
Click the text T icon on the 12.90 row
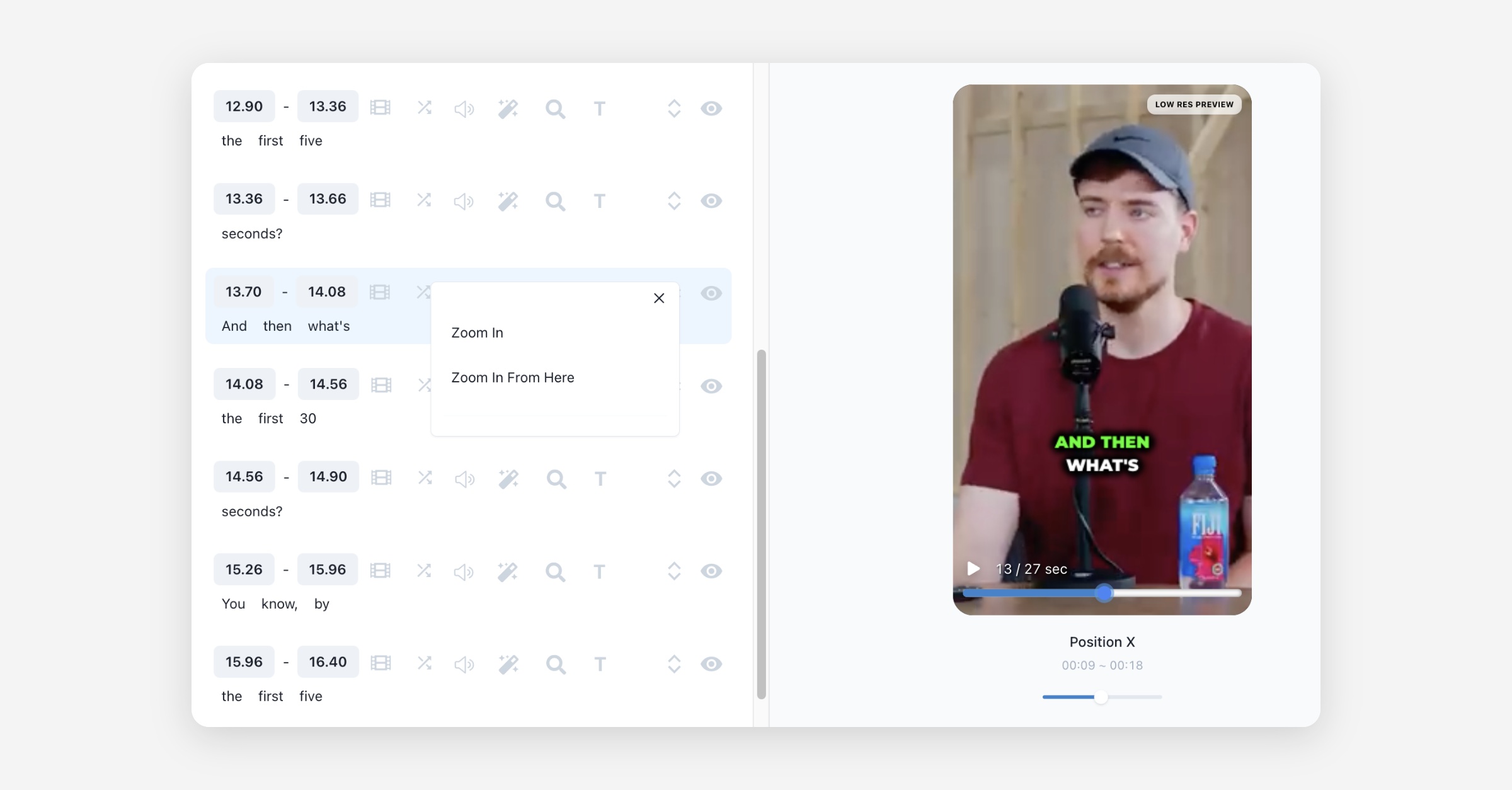coord(599,108)
